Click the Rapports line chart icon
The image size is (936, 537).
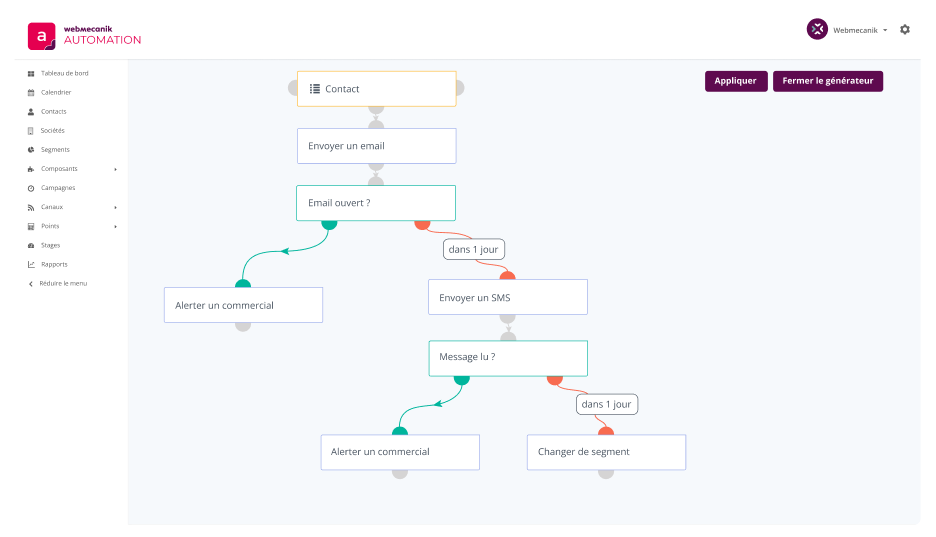tap(31, 264)
